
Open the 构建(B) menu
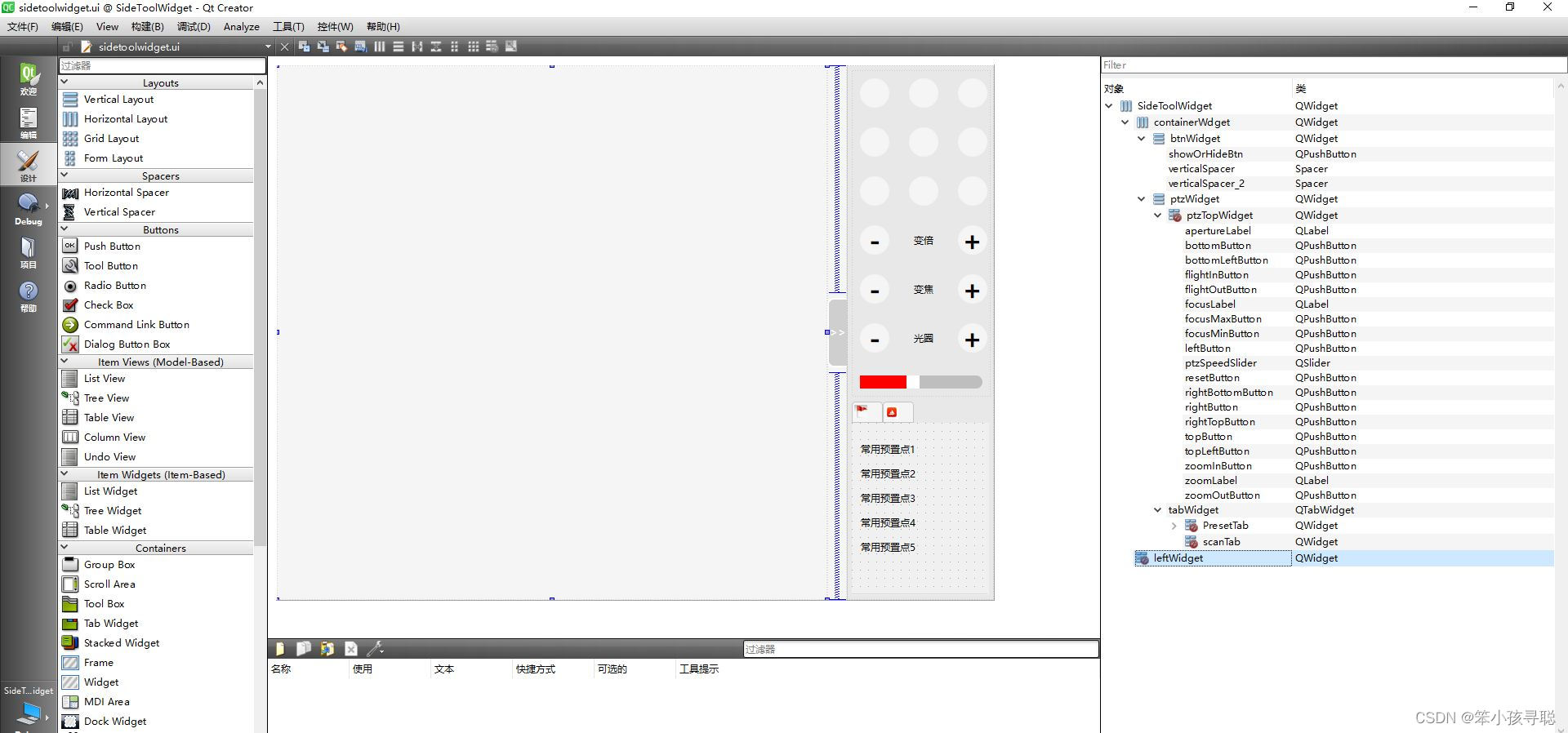coord(147,27)
